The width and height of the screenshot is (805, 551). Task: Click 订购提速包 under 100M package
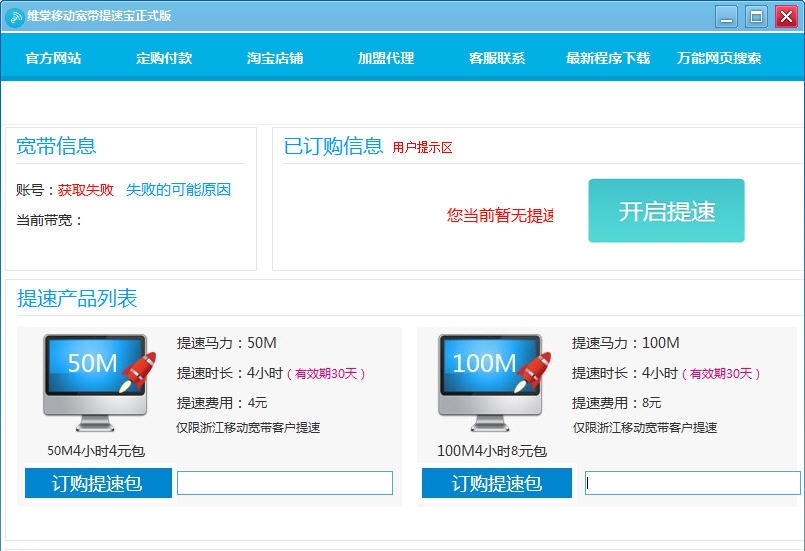pyautogui.click(x=497, y=483)
